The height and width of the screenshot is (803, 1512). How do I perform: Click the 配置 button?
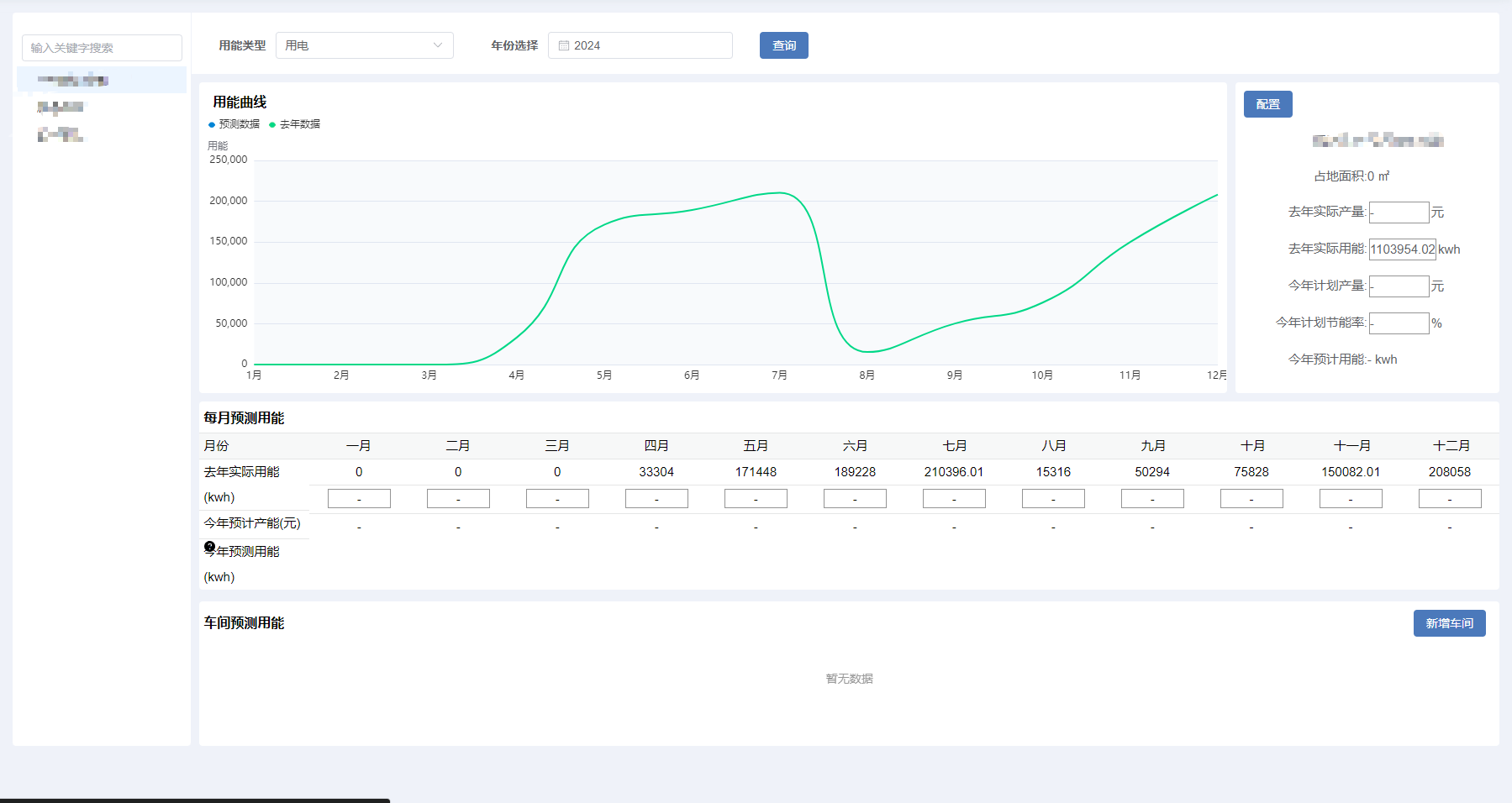pos(1268,104)
